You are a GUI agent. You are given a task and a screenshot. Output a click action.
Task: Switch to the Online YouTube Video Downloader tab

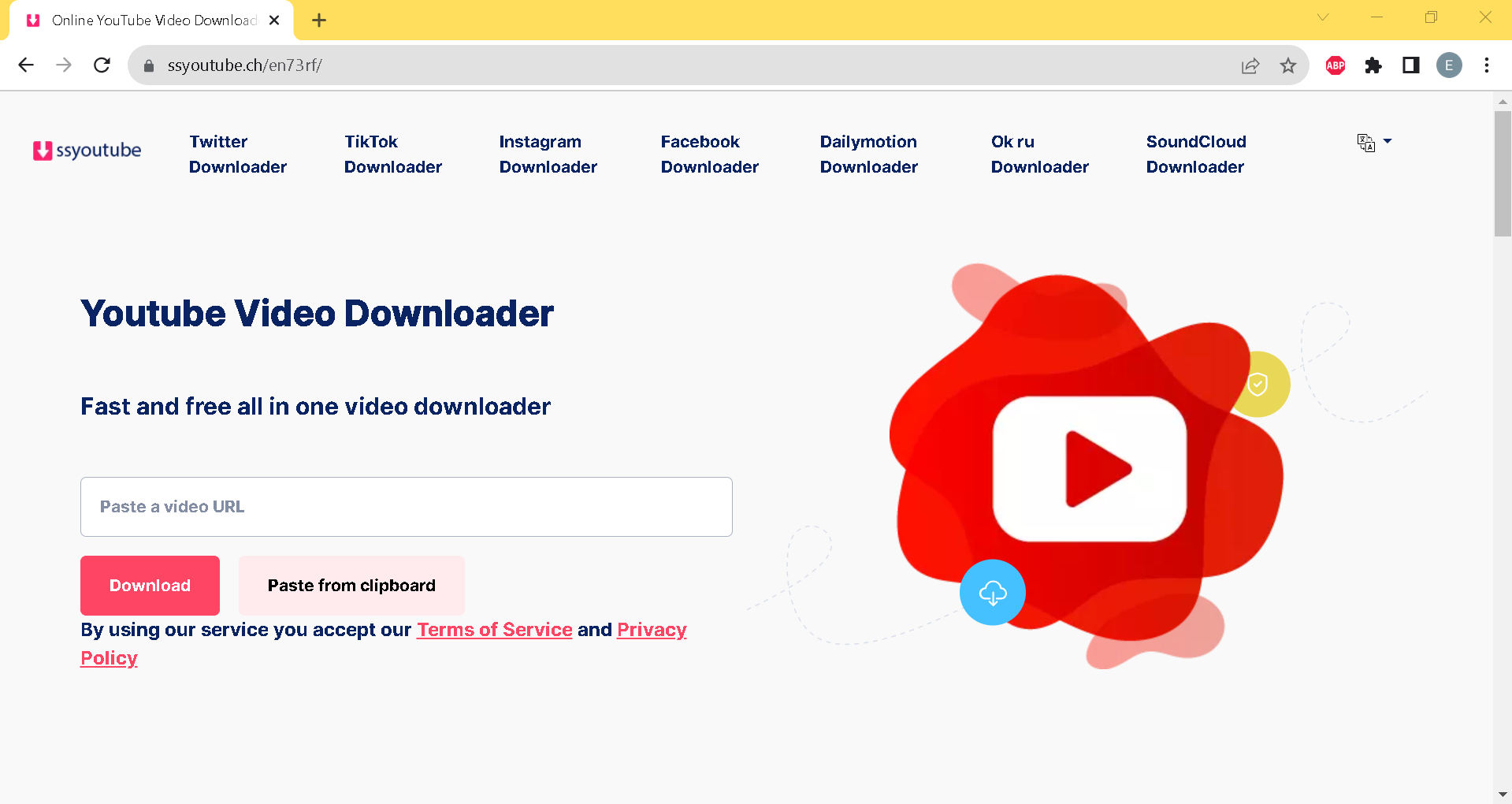[x=150, y=20]
